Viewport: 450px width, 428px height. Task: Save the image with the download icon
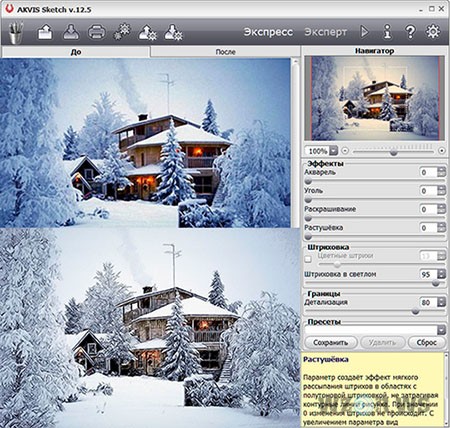click(x=71, y=32)
